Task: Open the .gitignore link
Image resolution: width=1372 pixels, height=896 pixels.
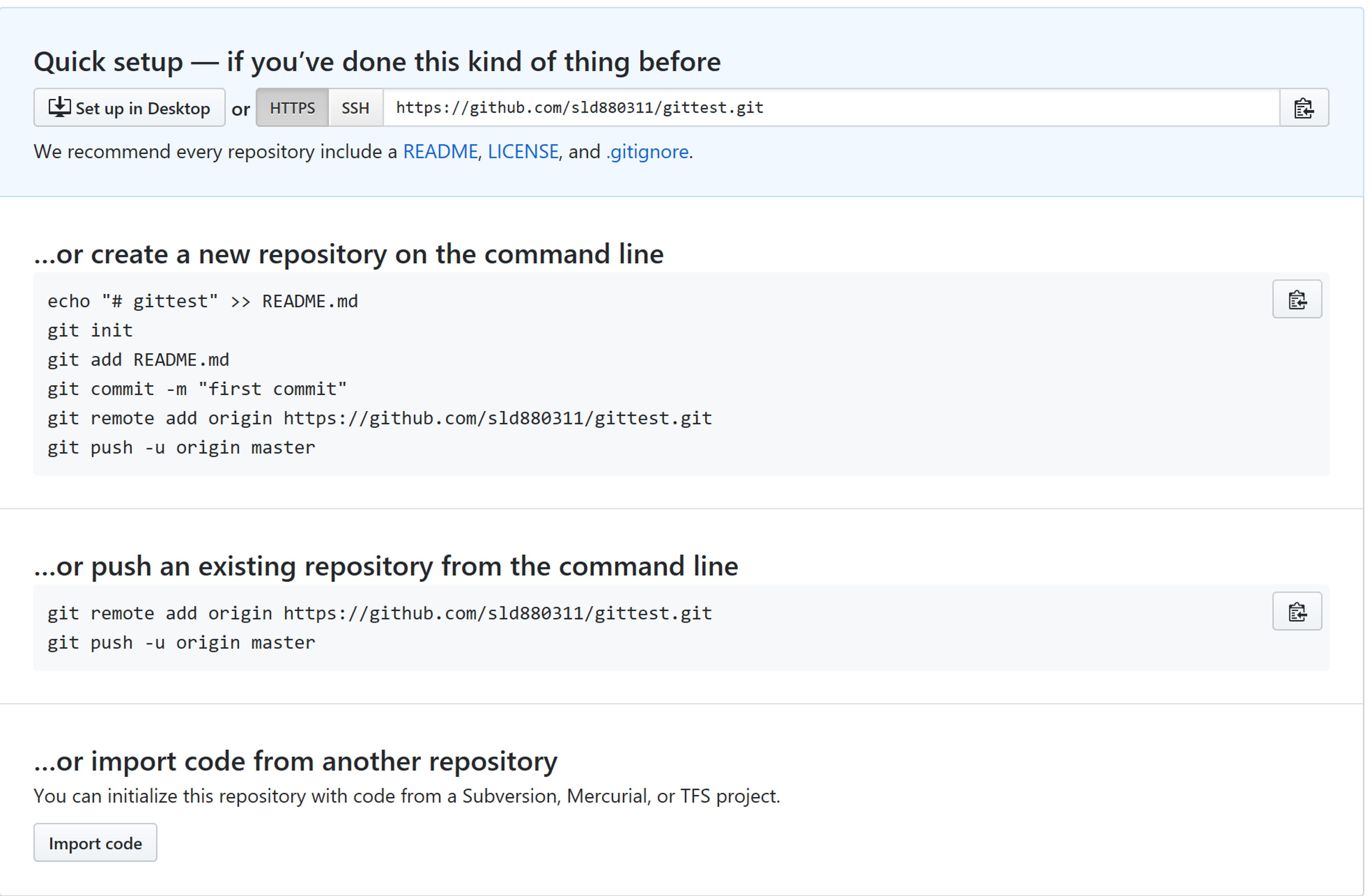Action: [647, 152]
